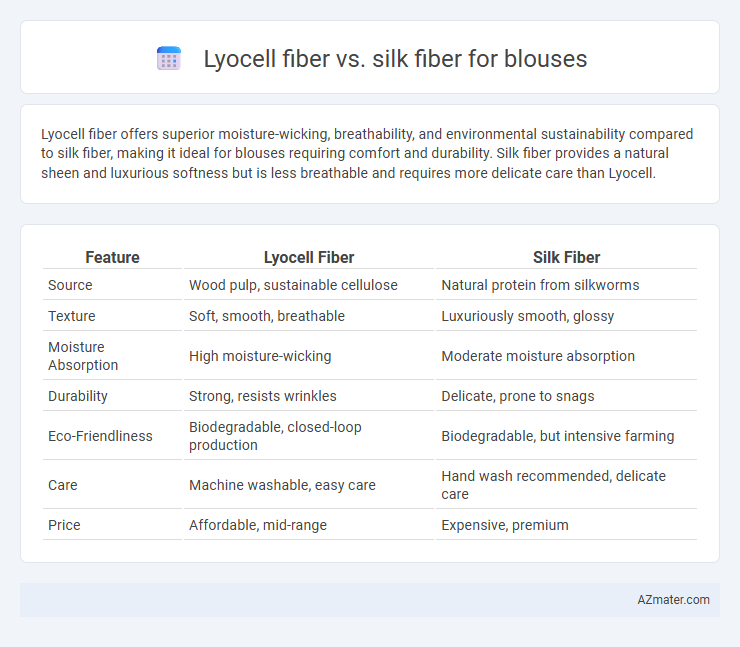Click 'Natural protein from silkworms' cell
The width and height of the screenshot is (740, 647).
(x=540, y=285)
